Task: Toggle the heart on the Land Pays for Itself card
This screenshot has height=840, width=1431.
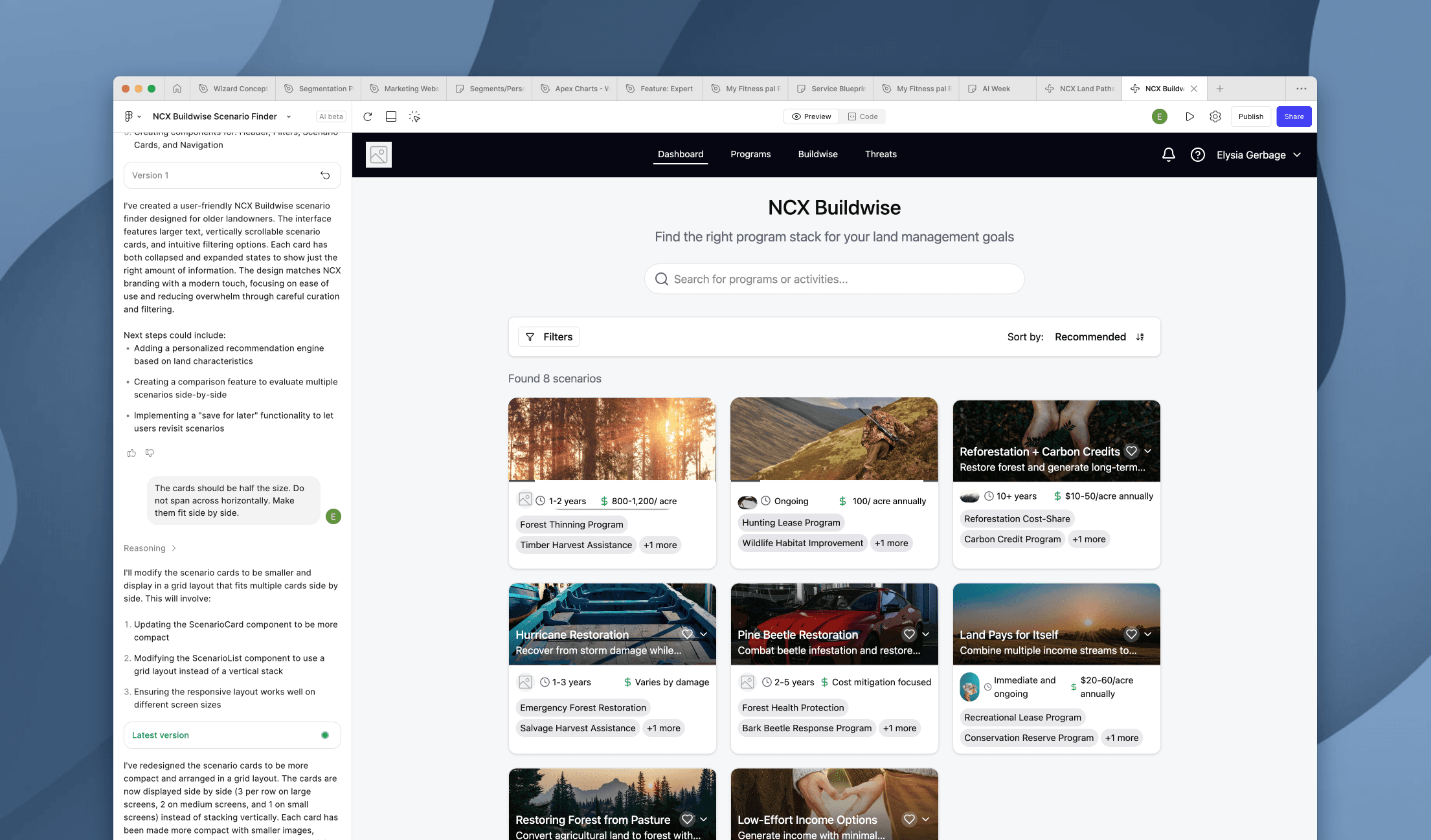Action: click(1131, 634)
